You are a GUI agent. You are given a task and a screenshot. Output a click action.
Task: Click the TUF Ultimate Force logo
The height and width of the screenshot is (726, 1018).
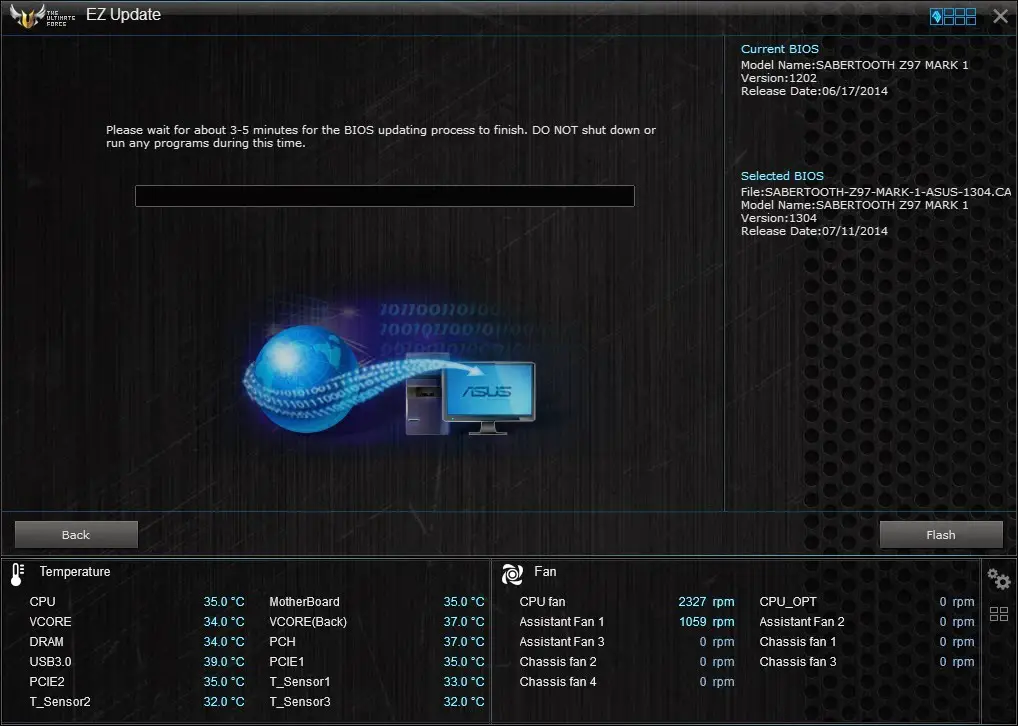(x=42, y=16)
